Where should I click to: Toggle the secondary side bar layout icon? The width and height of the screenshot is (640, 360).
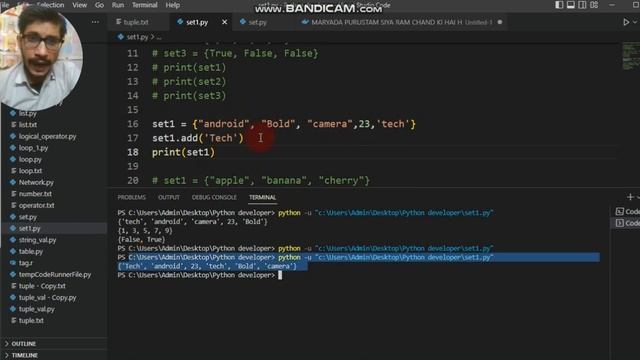pyautogui.click(x=582, y=5)
